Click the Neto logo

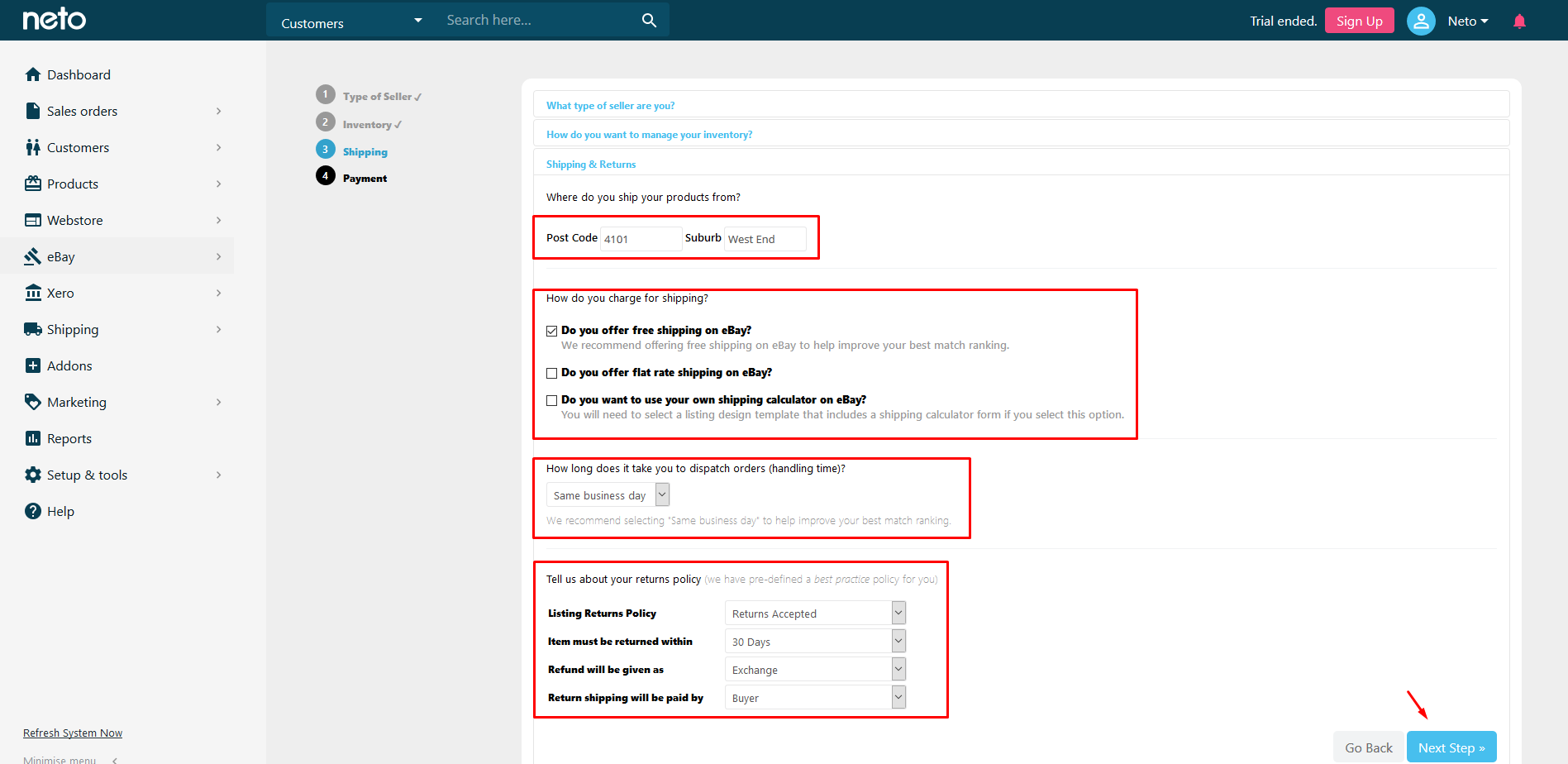[x=54, y=19]
